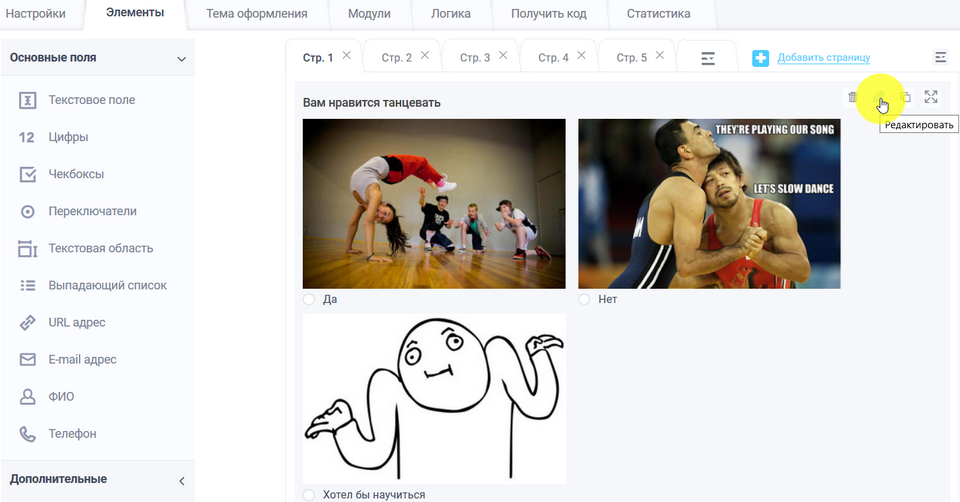This screenshot has height=502, width=960.
Task: Add the E-mail адрес field element
Action: 82,360
